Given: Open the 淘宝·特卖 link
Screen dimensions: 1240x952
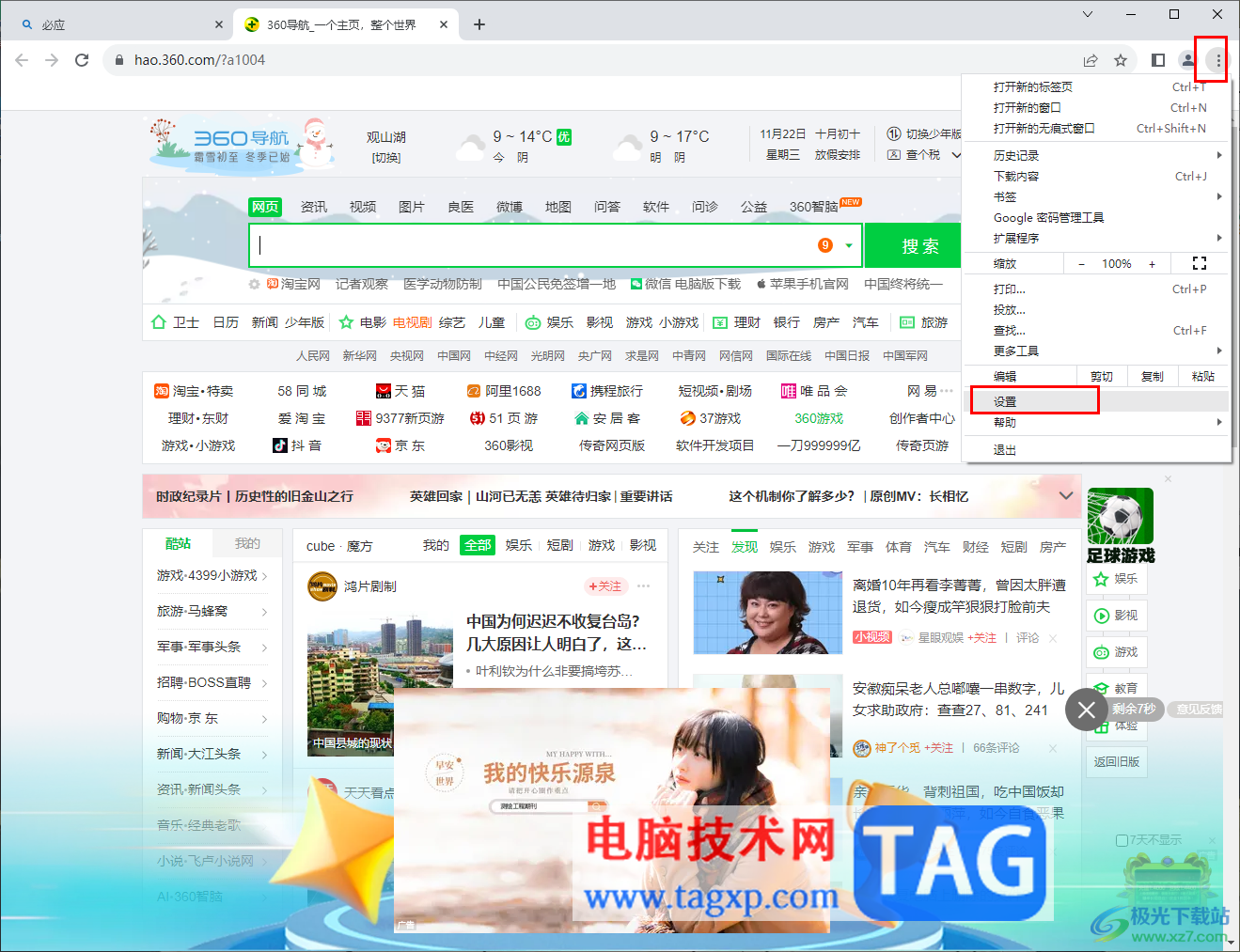Looking at the screenshot, I should pos(194,391).
